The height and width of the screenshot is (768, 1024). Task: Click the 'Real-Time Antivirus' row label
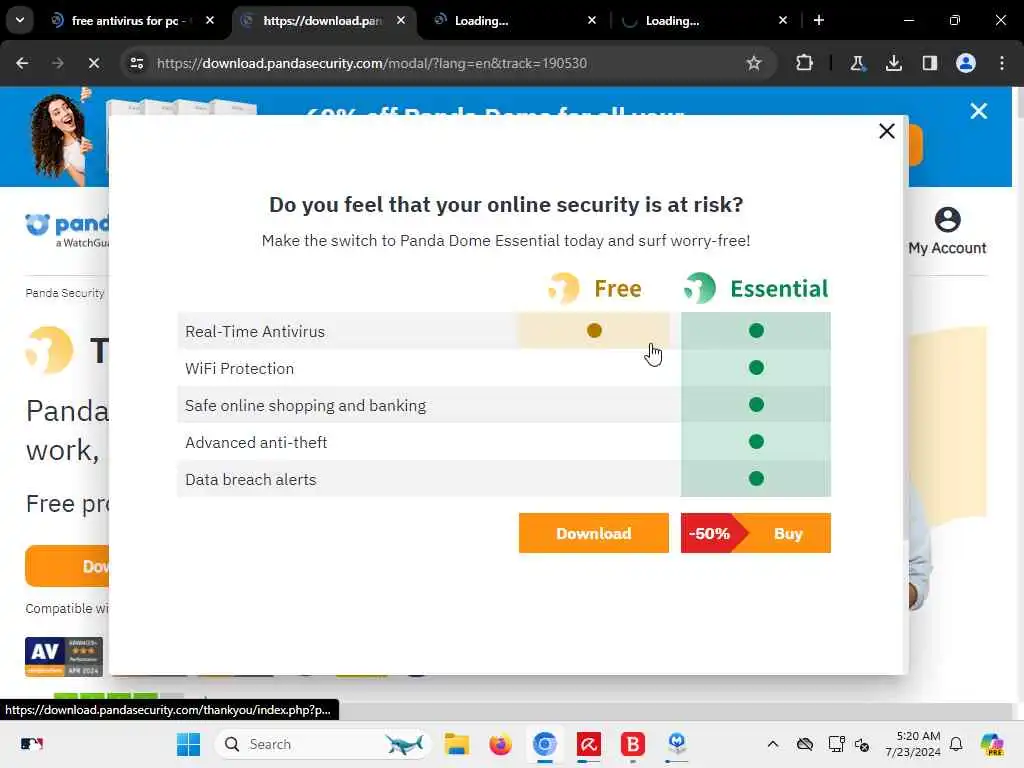tap(255, 331)
